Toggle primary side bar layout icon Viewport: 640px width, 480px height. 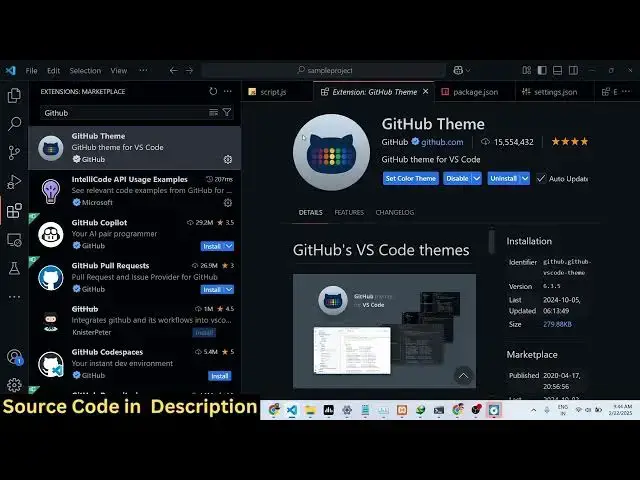542,70
